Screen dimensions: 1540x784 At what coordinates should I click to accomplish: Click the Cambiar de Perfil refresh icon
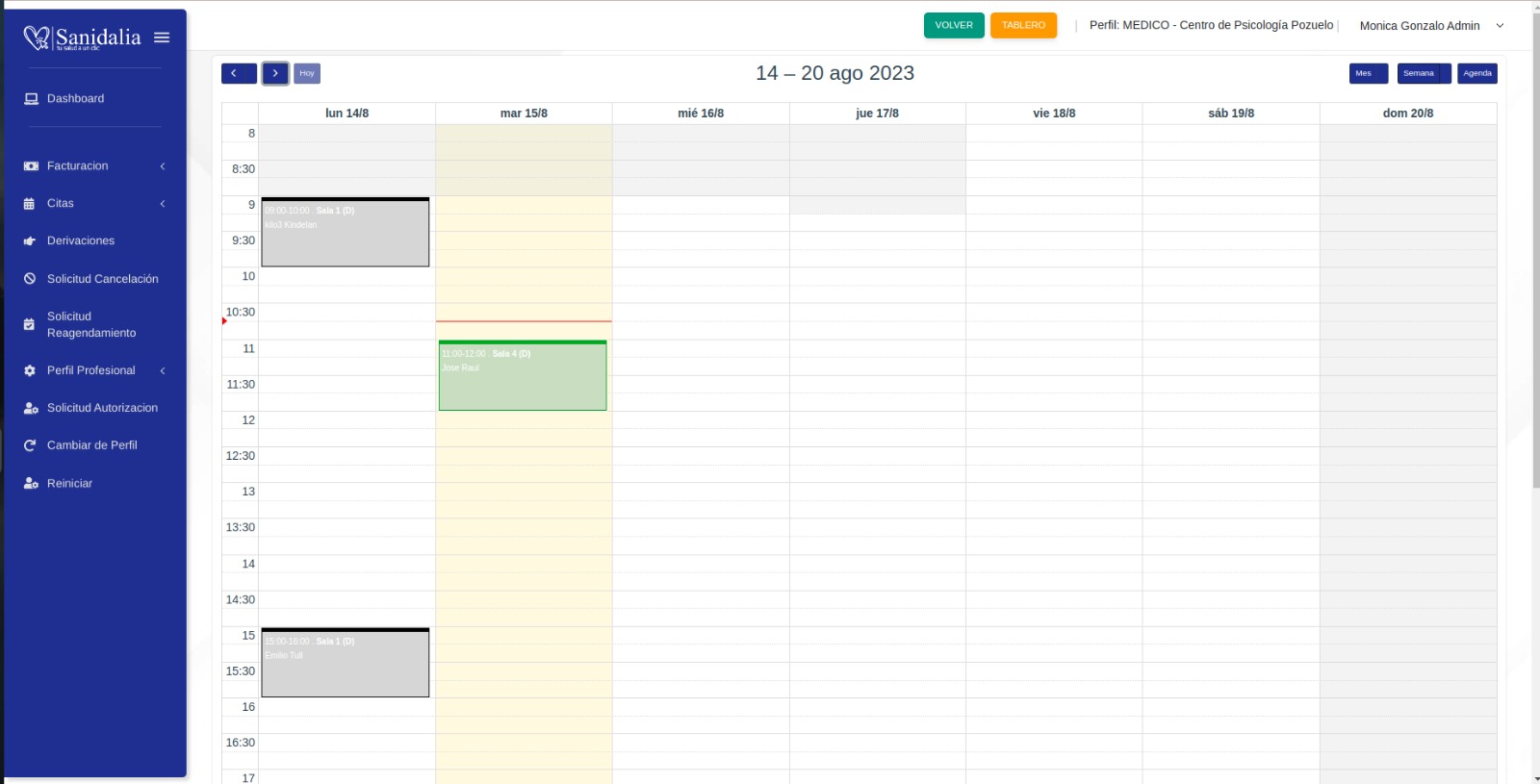click(x=30, y=445)
